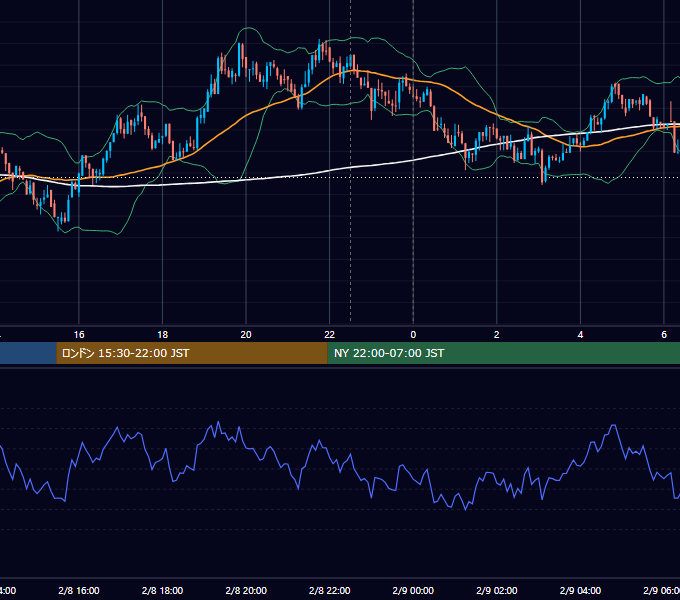The width and height of the screenshot is (680, 600).
Task: Click the 2/8 18:00 date label
Action: click(x=163, y=590)
